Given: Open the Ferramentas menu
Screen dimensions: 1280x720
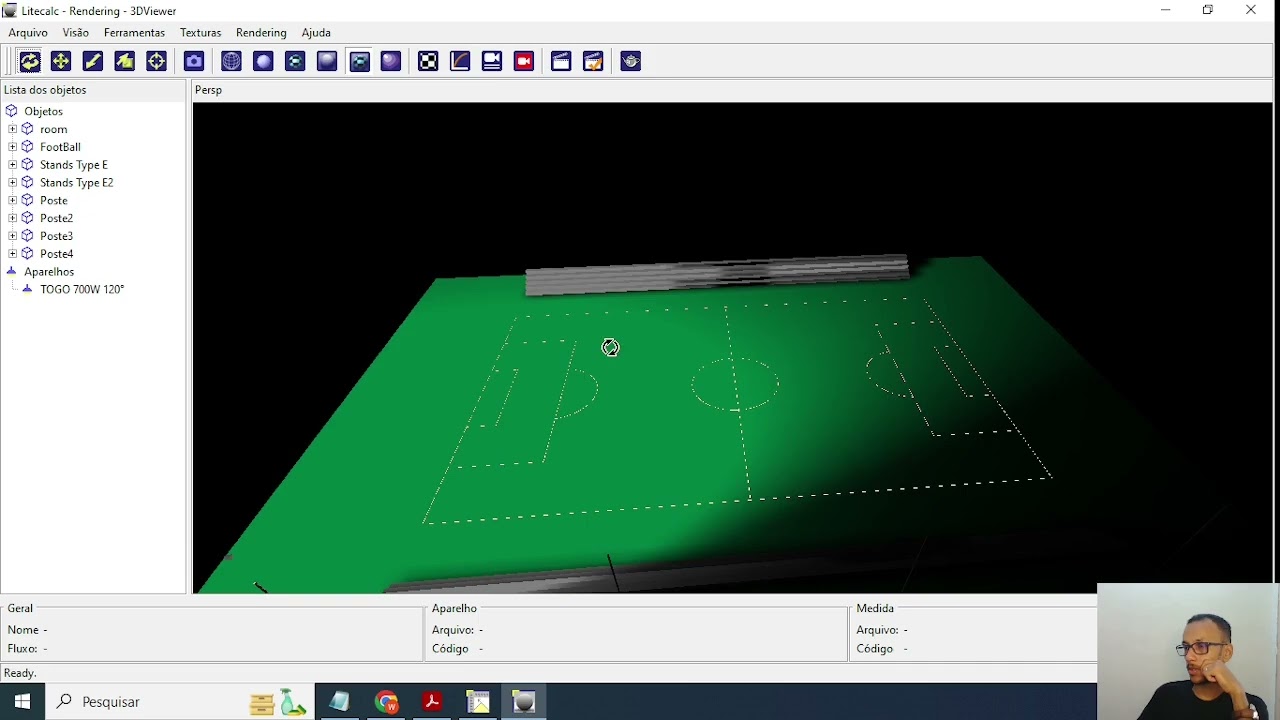Looking at the screenshot, I should click(134, 33).
